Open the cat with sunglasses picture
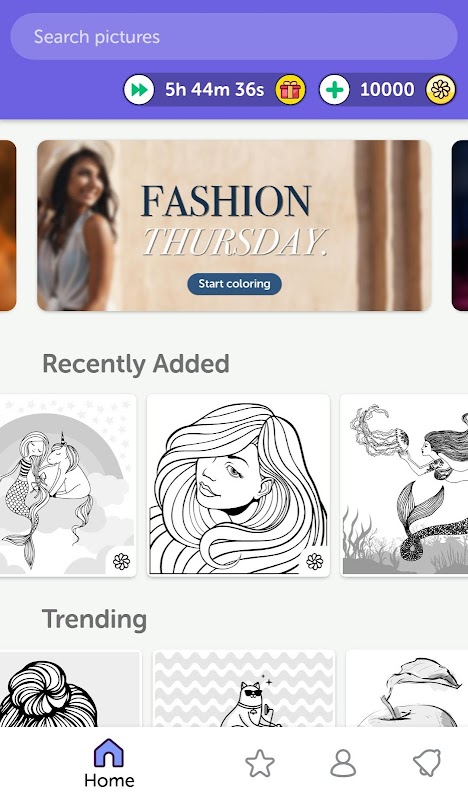The width and height of the screenshot is (468, 800). pos(244,689)
